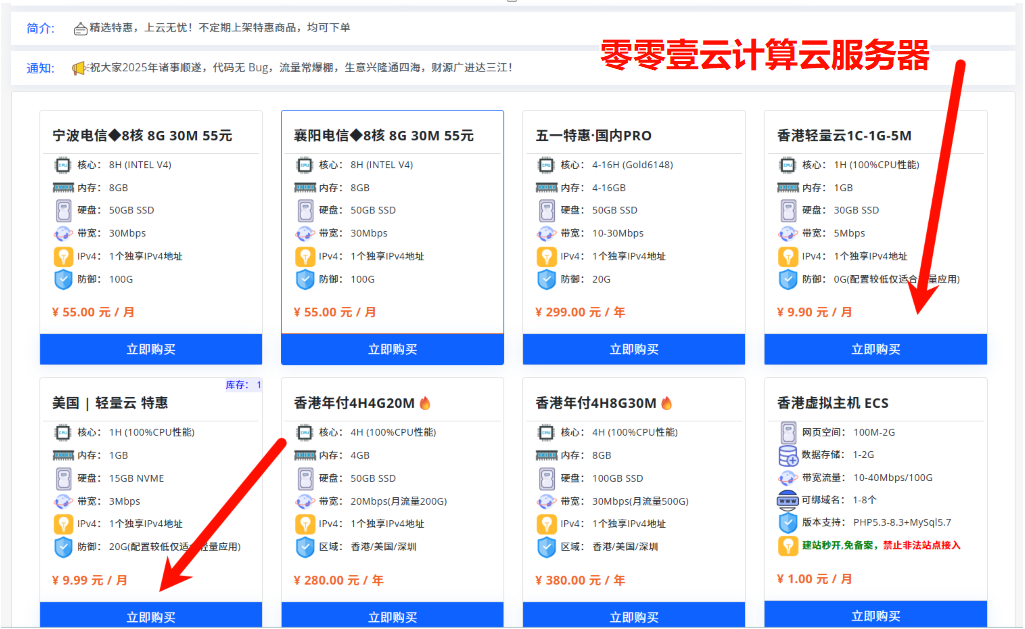Click the 宁波电信◆8核 8G 30M 55元 title

pyautogui.click(x=143, y=135)
